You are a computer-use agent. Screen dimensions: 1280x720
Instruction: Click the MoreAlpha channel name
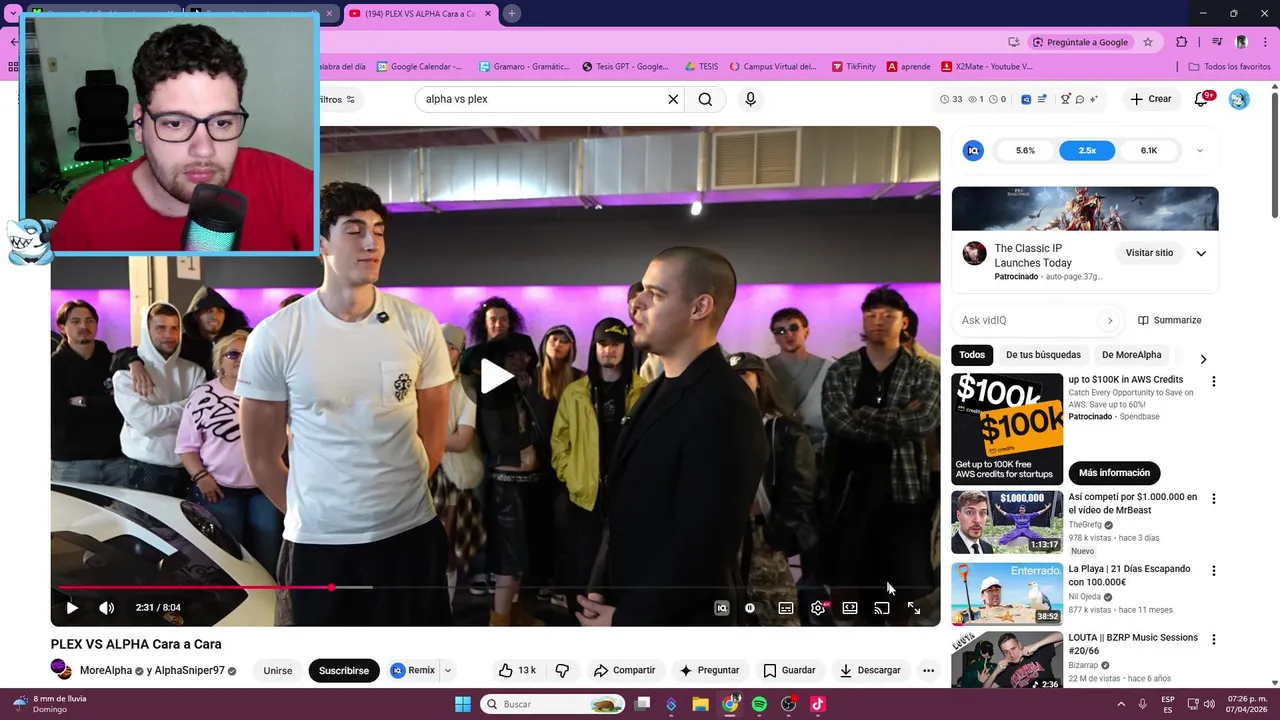click(x=106, y=670)
